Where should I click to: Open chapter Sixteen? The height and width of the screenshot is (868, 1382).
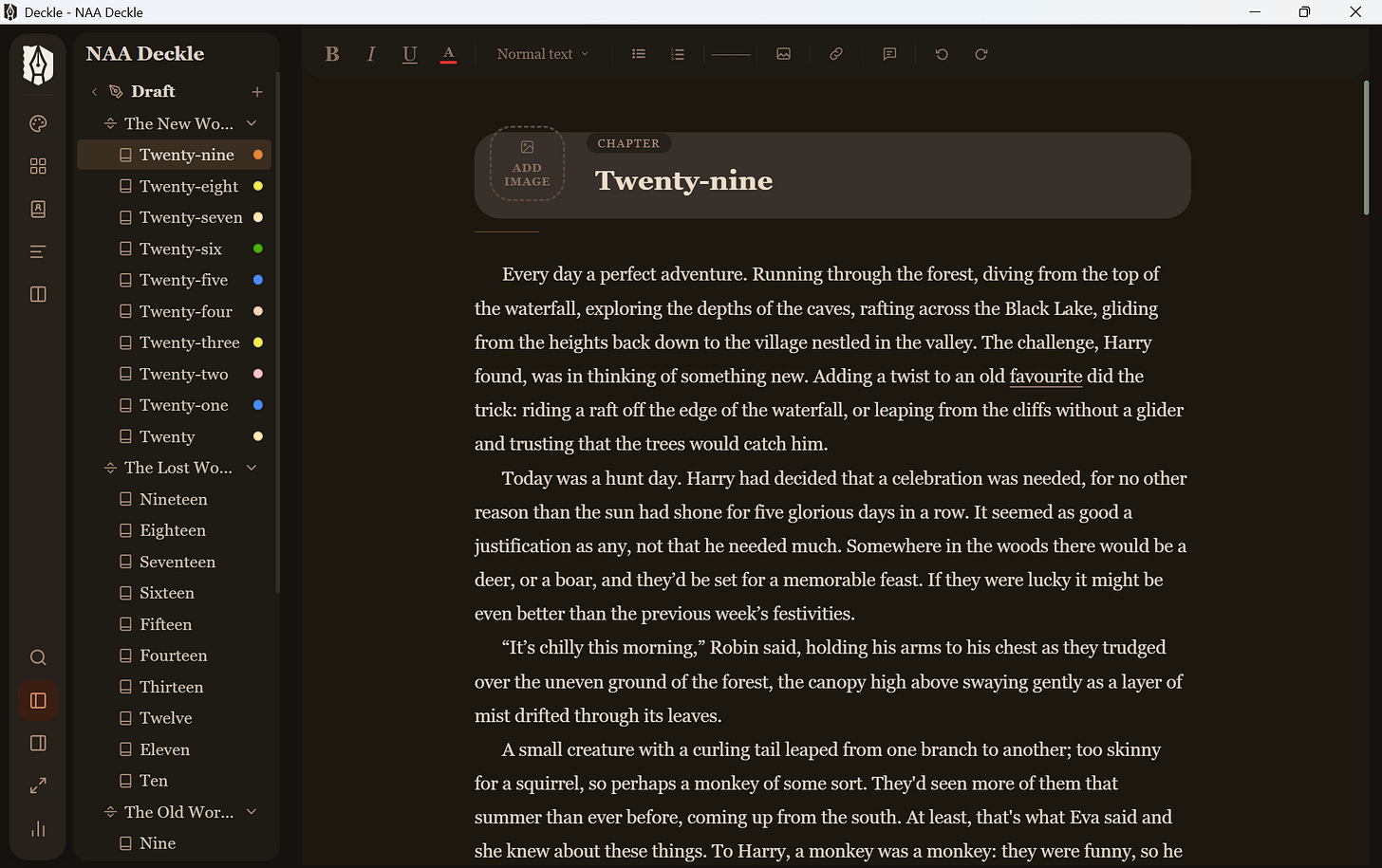175,593
